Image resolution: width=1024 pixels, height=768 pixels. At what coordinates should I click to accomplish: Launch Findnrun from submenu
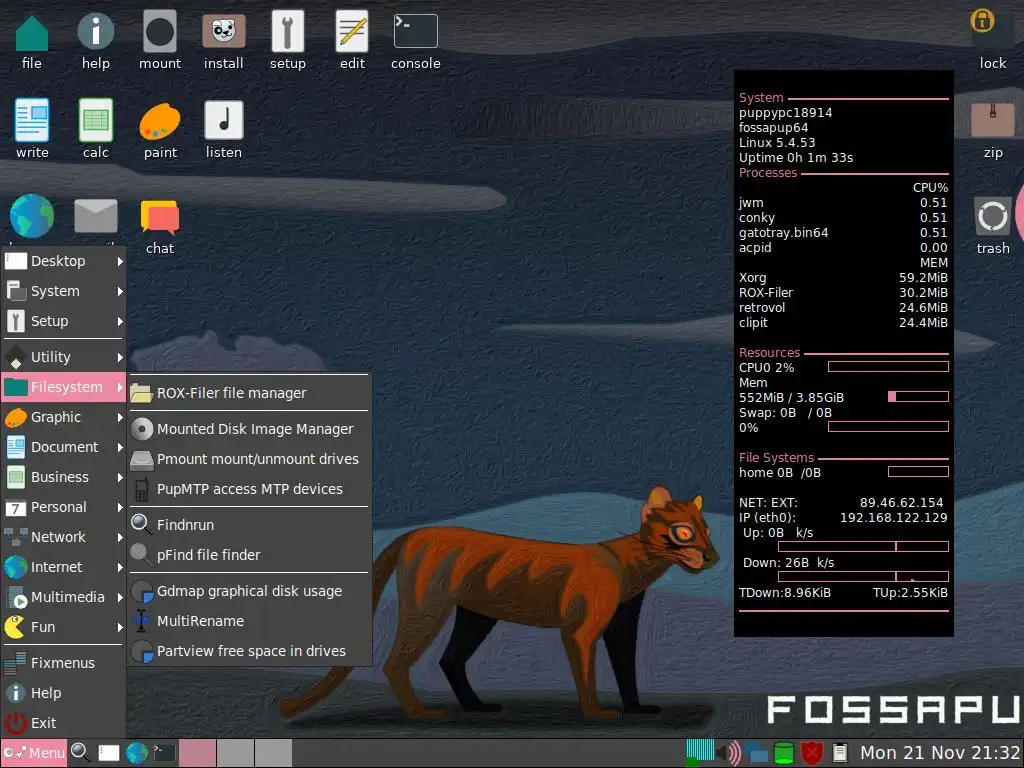point(249,525)
